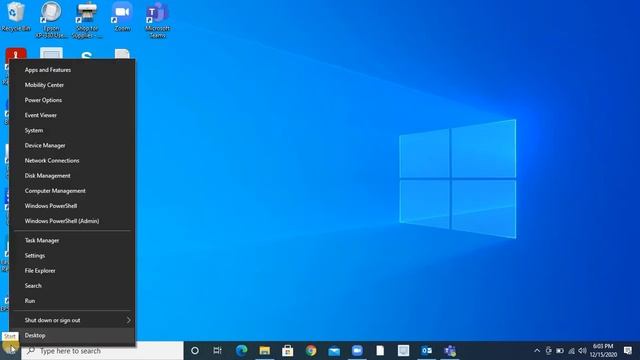Viewport: 640px width, 360px height.
Task: Open the Recycle Bin desktop icon
Action: [16, 16]
